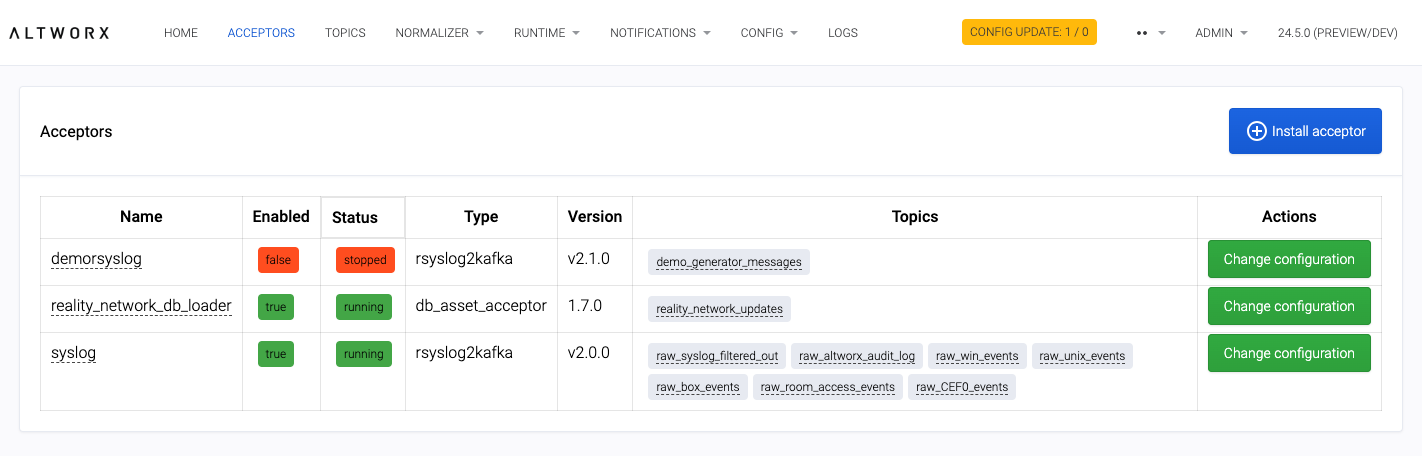Click the stopped status badge

pyautogui.click(x=365, y=260)
